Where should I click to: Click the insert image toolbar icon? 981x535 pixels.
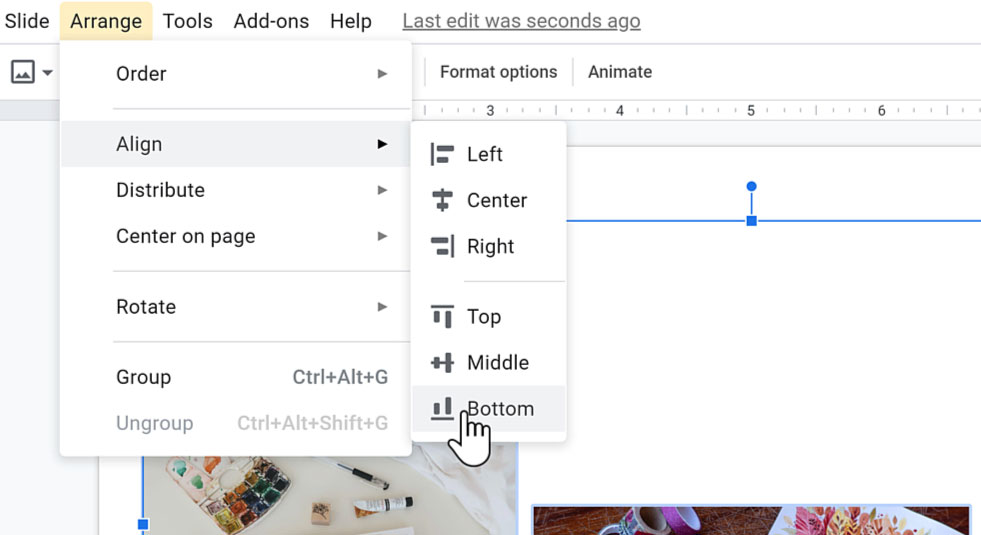(22, 72)
